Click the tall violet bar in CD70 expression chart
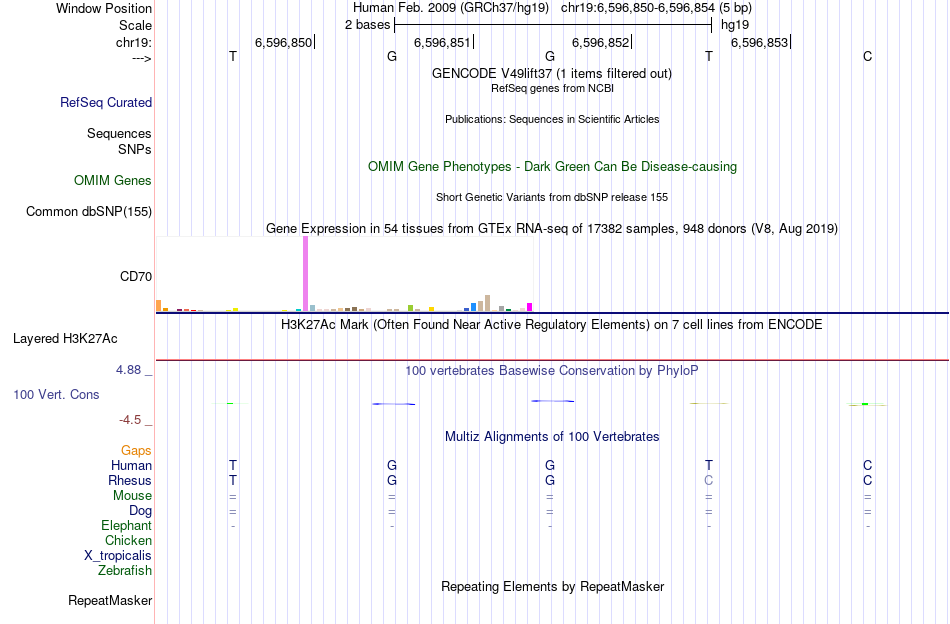The width and height of the screenshot is (950, 624). (x=305, y=274)
